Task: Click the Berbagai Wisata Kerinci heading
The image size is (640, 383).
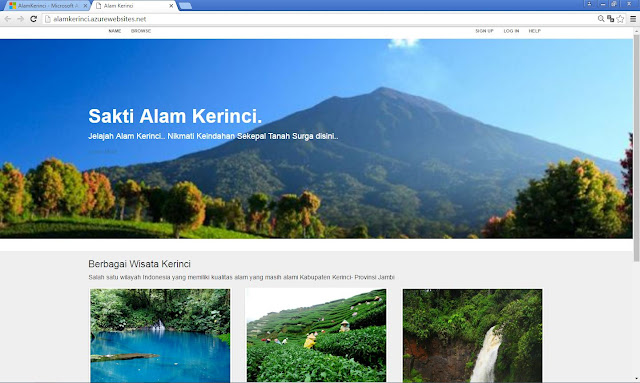Action: pyautogui.click(x=140, y=264)
